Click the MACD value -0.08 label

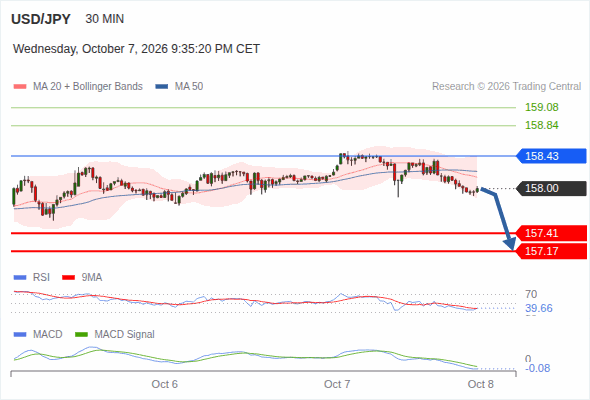[537, 368]
